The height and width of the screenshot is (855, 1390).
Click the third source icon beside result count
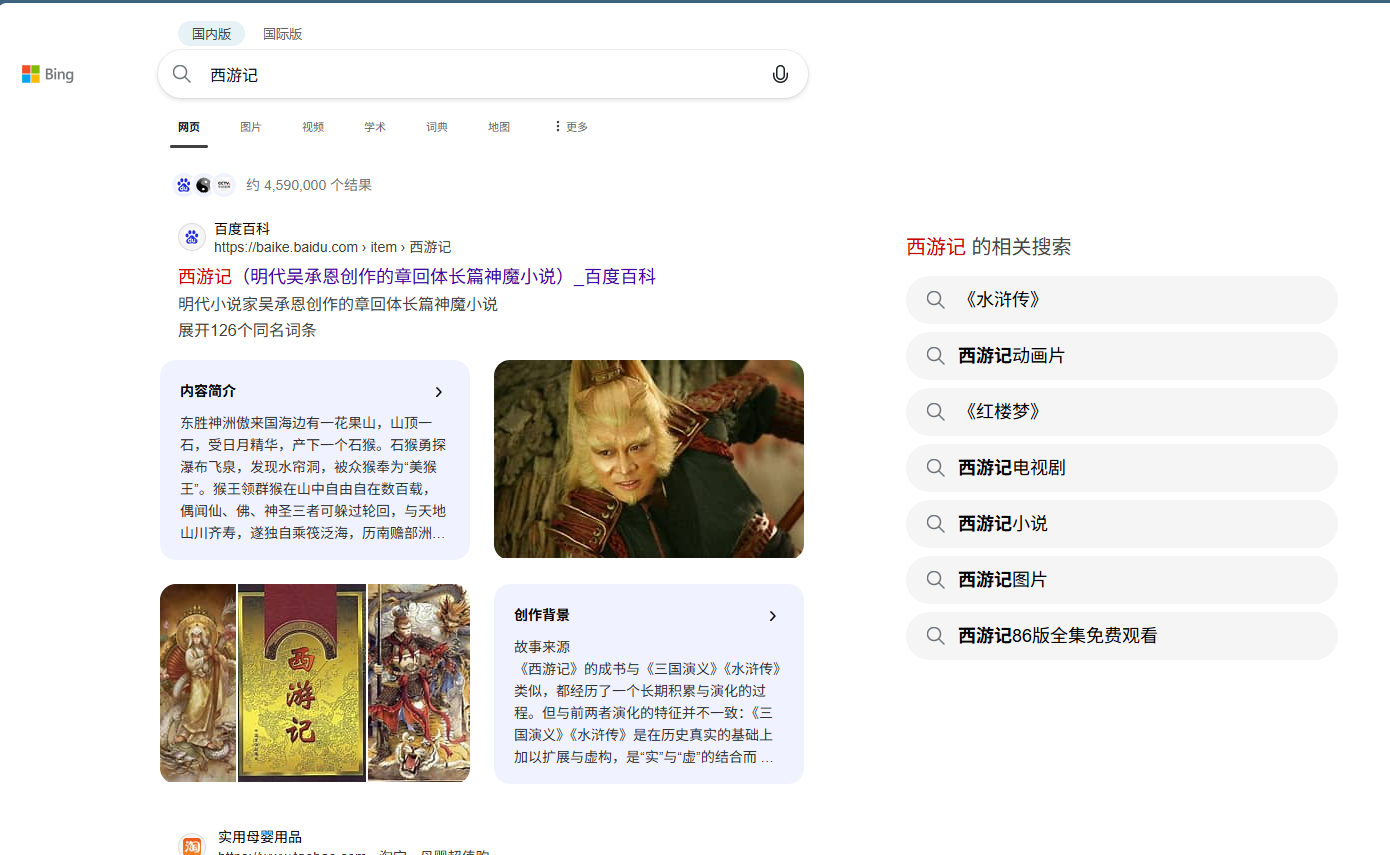224,185
